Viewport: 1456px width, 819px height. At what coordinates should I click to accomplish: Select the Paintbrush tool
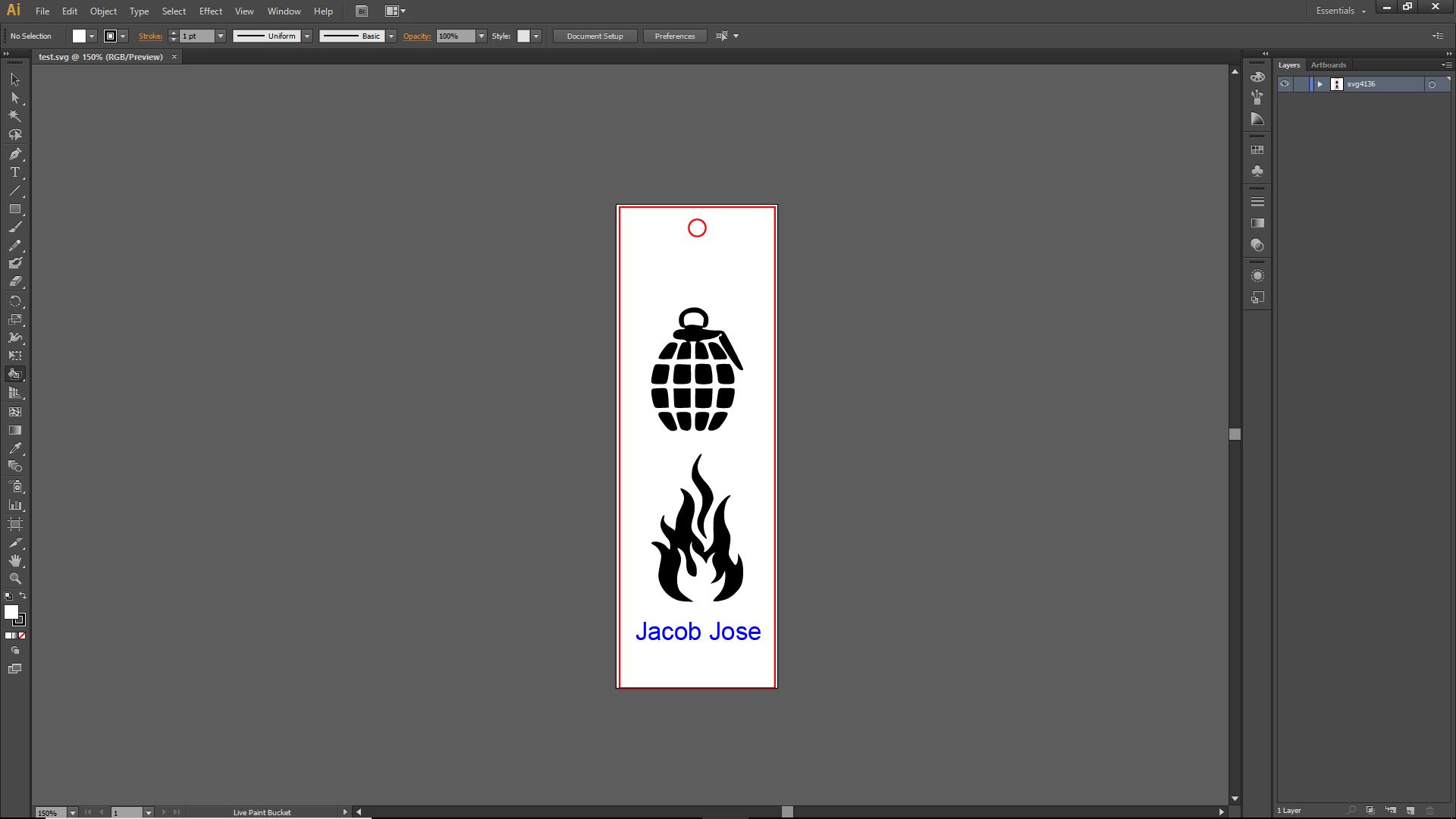(14, 227)
